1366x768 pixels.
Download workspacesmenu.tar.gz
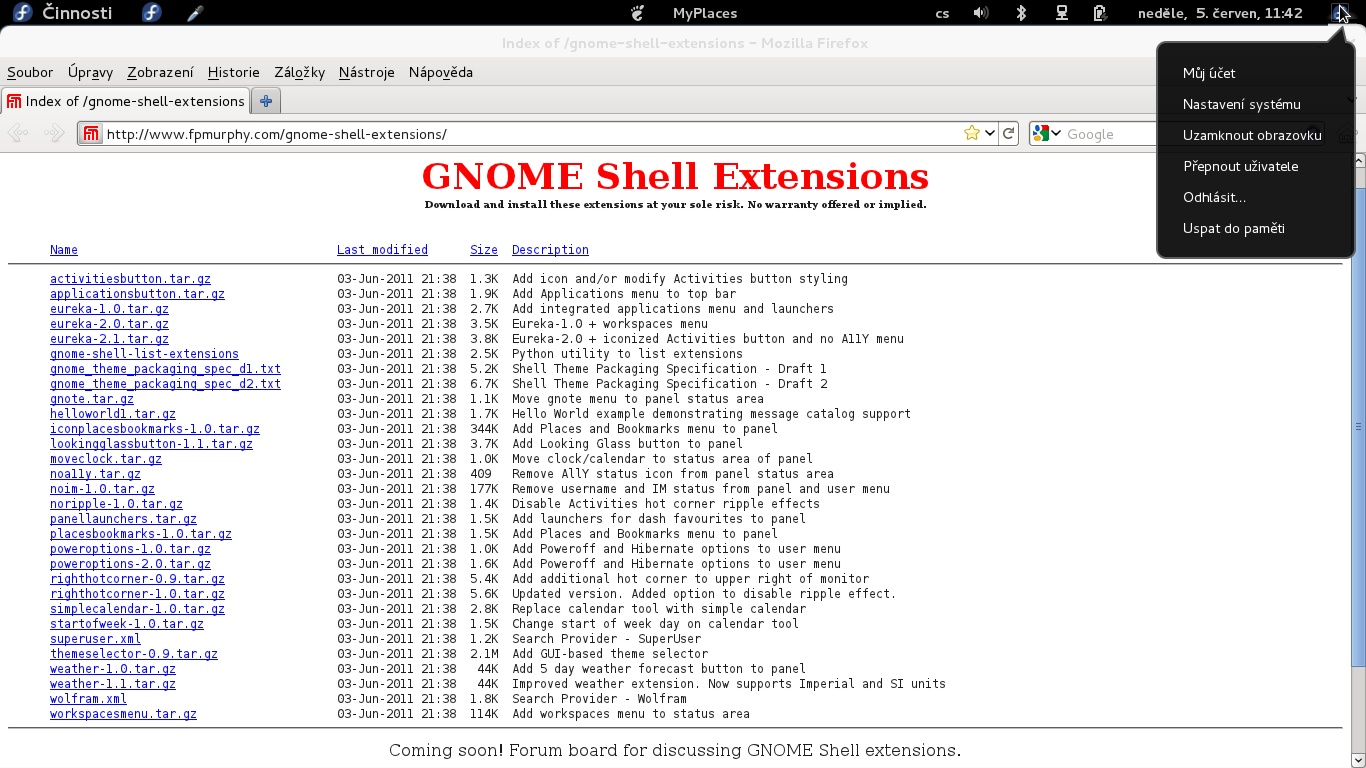pos(123,714)
